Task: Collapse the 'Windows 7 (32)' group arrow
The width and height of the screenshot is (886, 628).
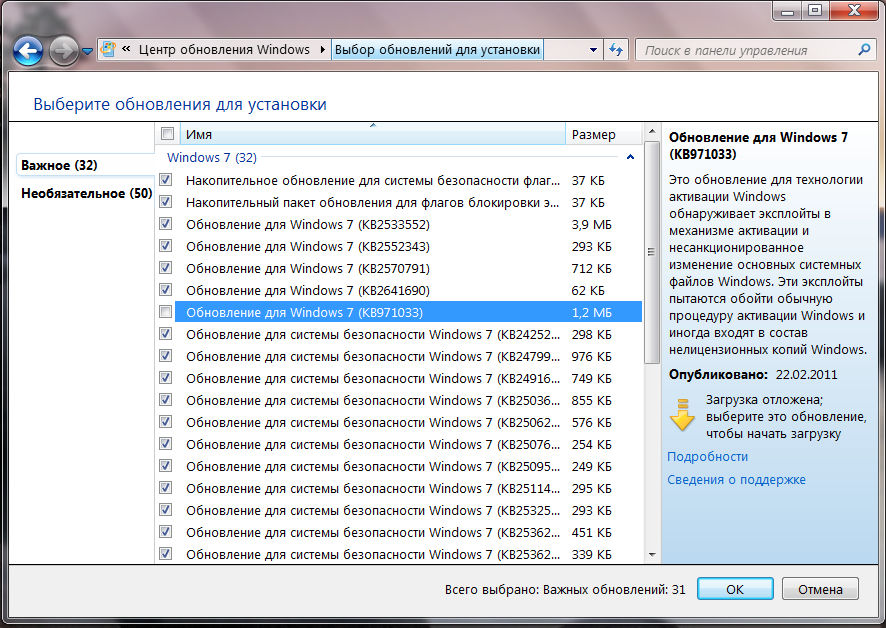Action: (631, 157)
